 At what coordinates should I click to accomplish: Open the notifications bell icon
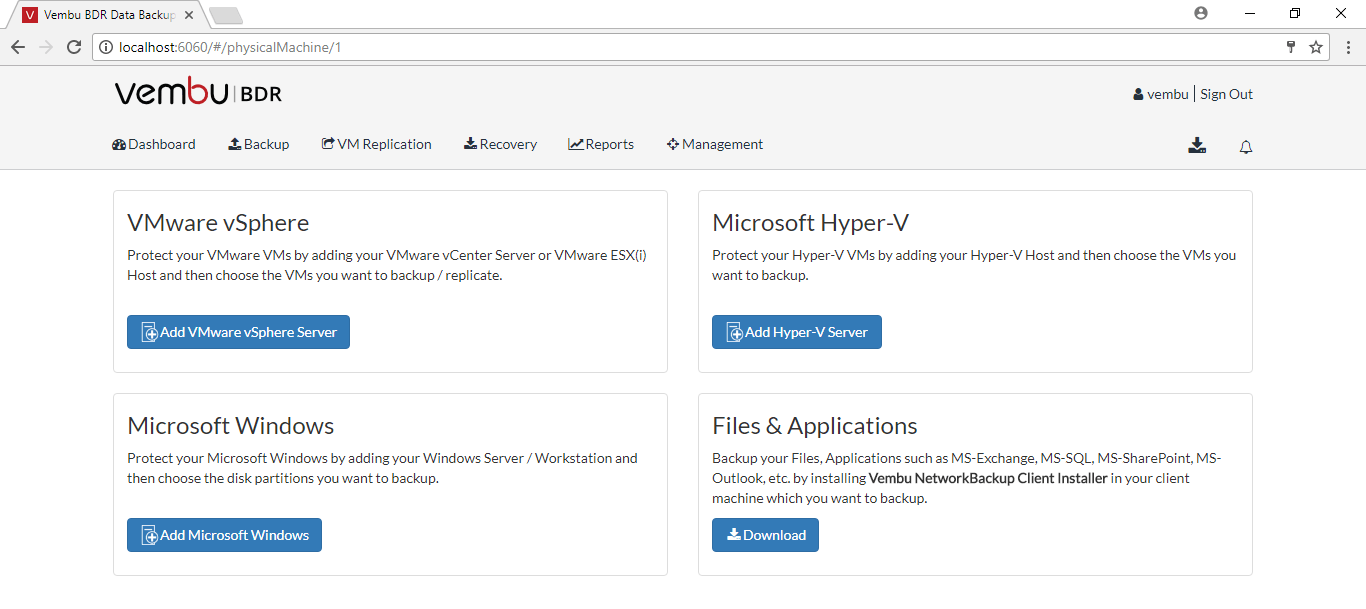click(1246, 147)
